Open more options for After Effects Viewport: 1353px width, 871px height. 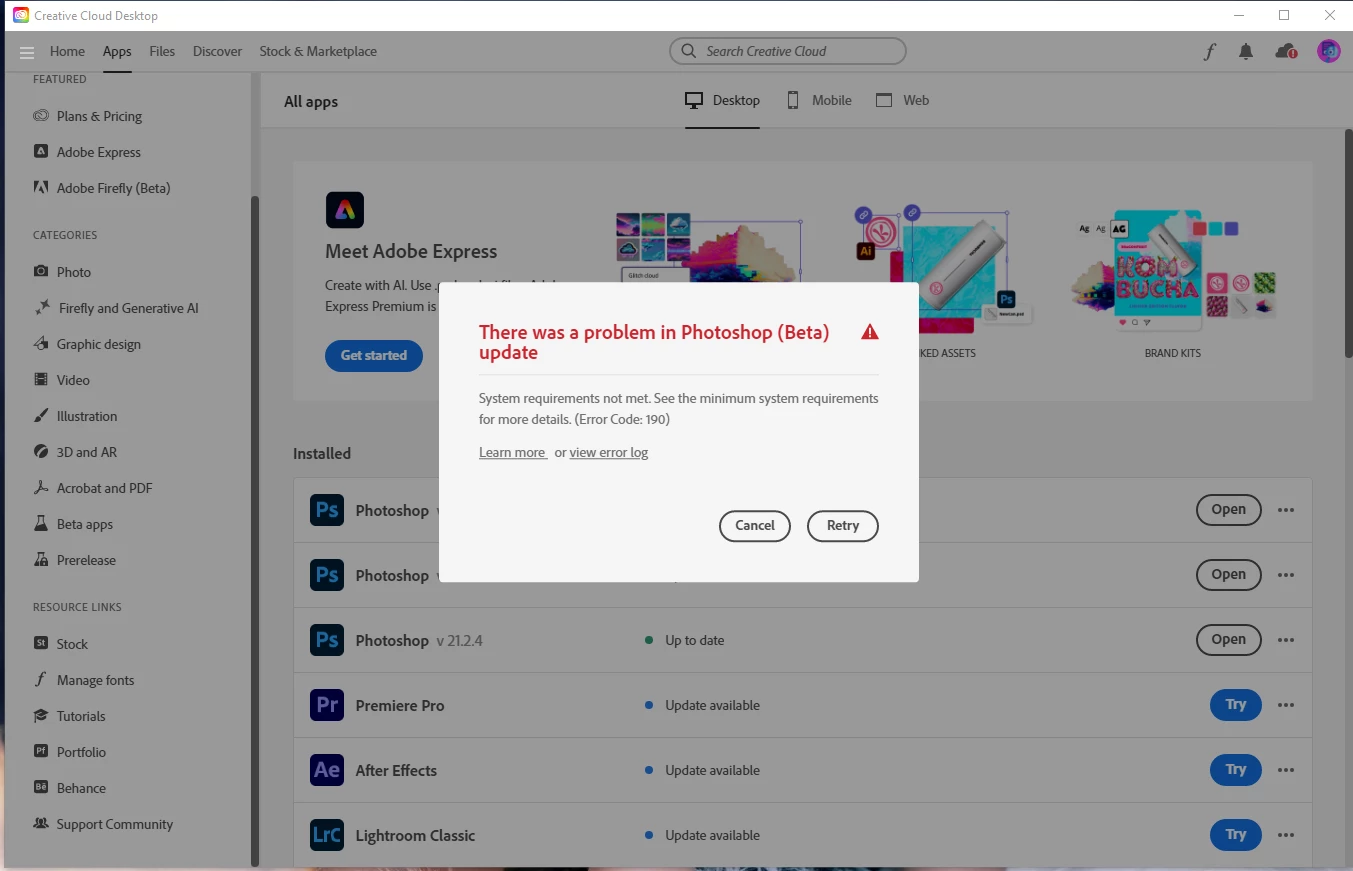click(x=1286, y=770)
